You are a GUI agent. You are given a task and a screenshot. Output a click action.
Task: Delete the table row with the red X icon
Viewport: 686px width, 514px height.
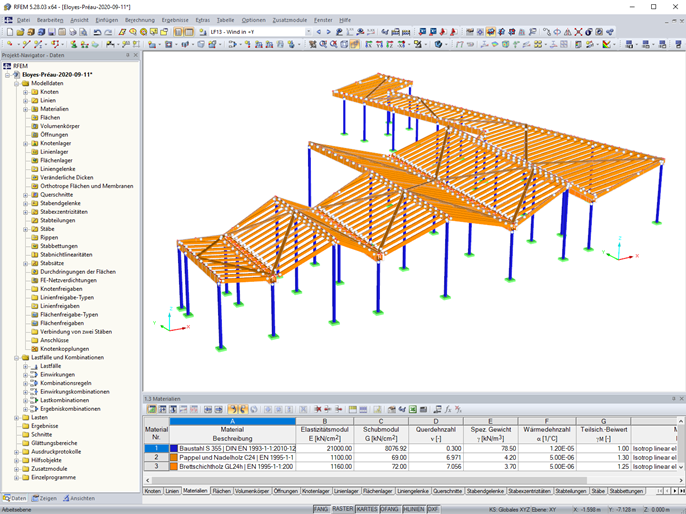[318, 409]
